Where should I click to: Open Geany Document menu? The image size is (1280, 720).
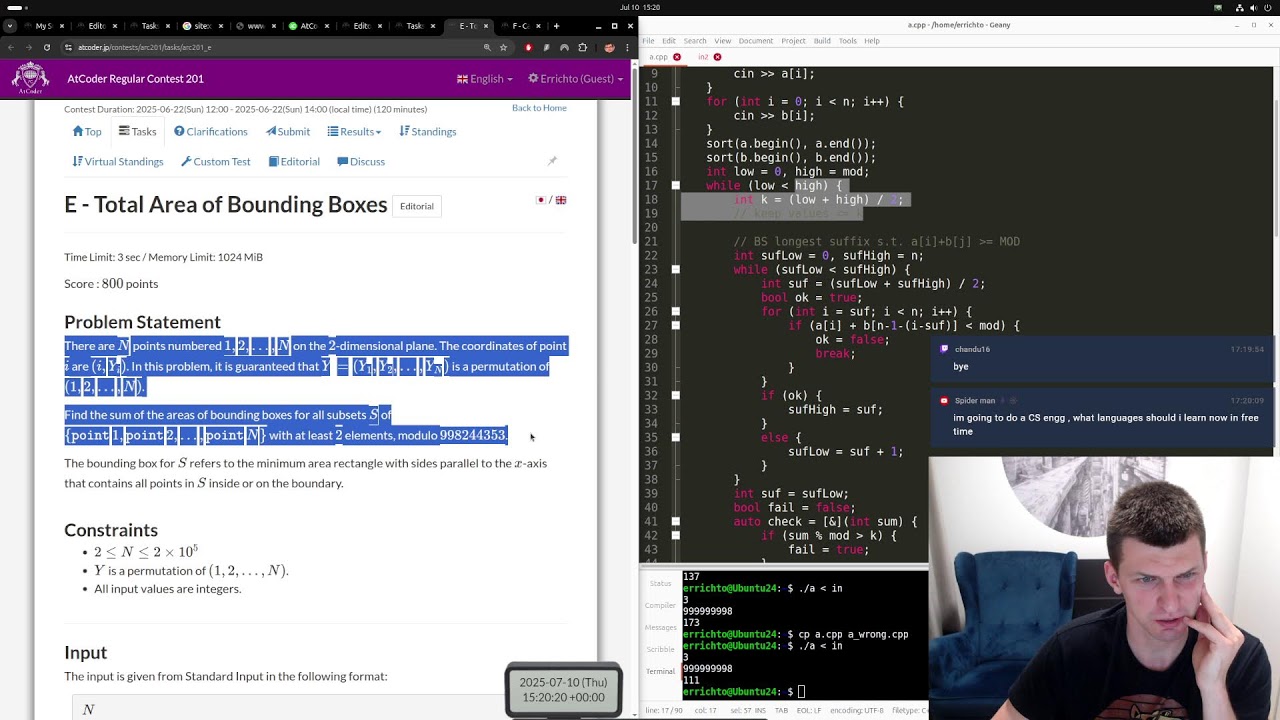click(756, 41)
